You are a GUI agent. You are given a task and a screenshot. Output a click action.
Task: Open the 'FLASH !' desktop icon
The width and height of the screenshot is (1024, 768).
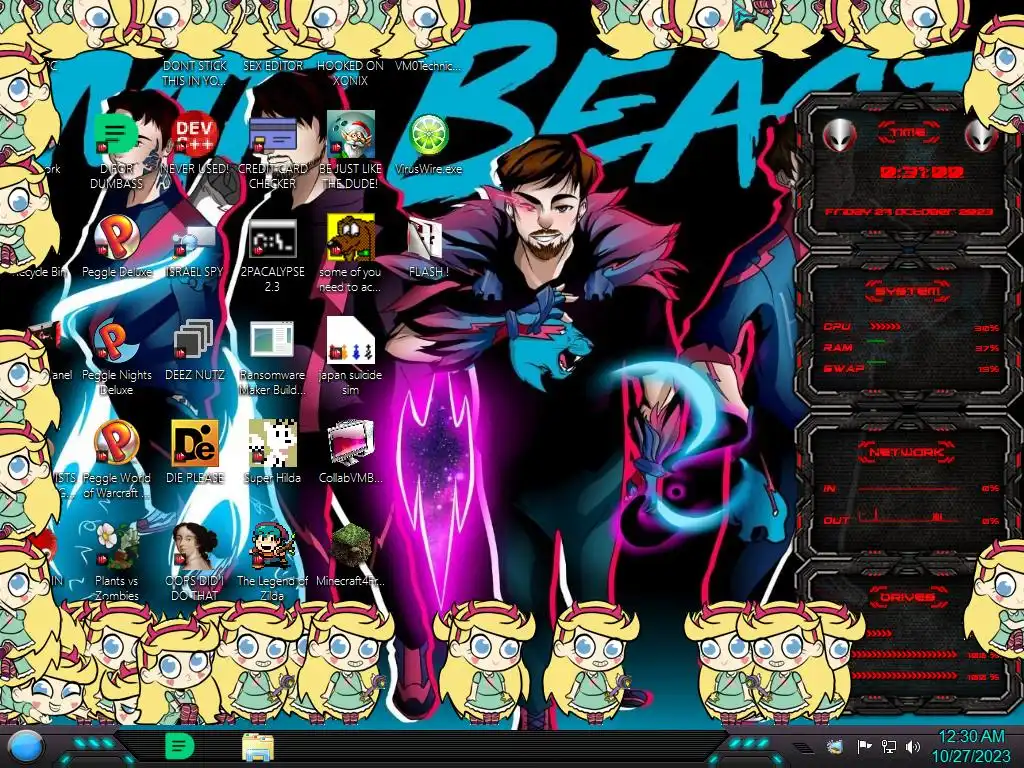pos(426,238)
